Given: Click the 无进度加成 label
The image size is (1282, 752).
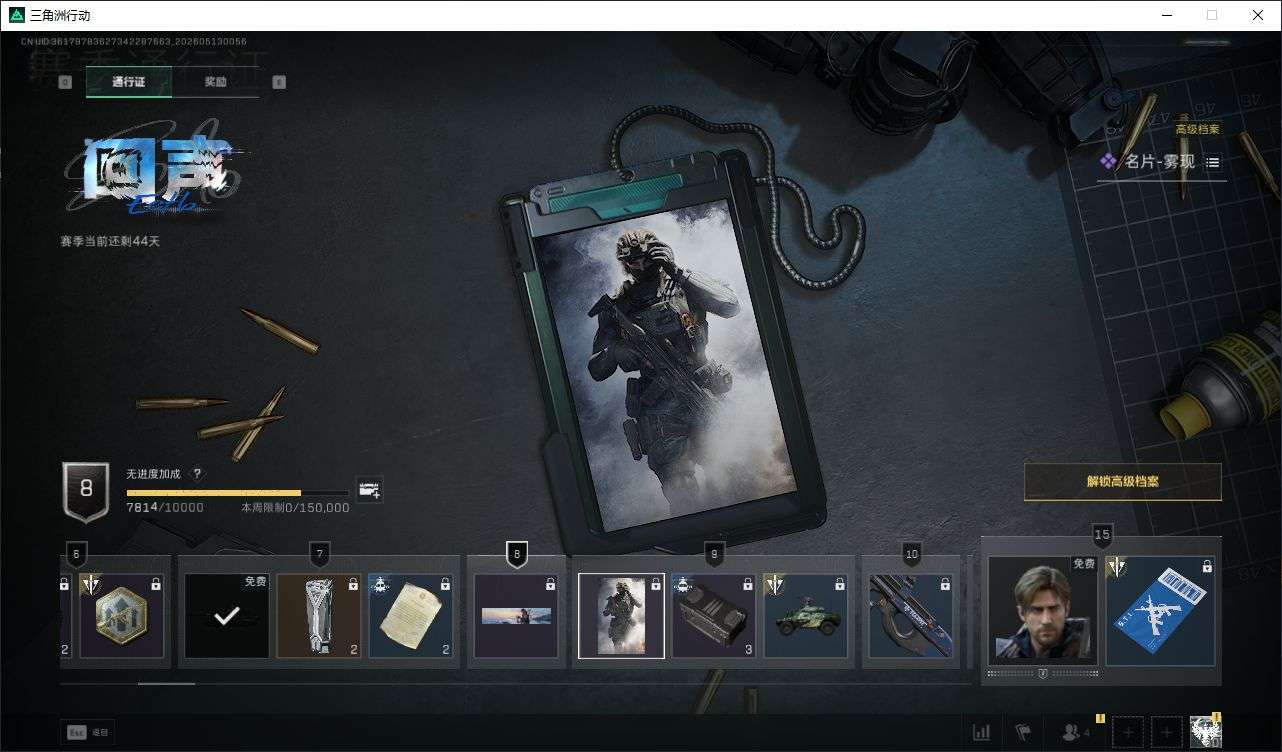Looking at the screenshot, I should pyautogui.click(x=153, y=474).
